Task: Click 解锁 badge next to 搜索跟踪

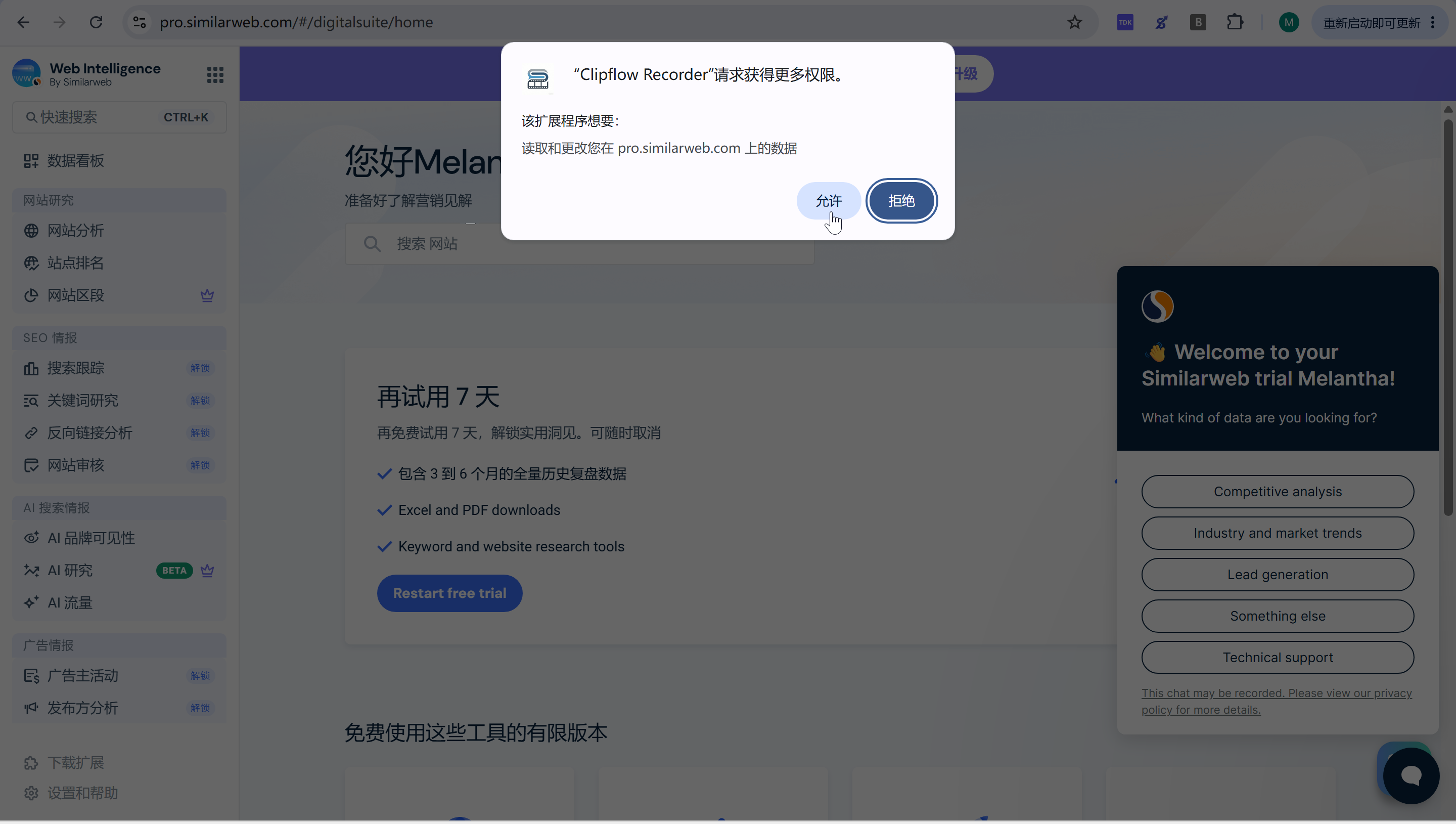Action: pos(200,368)
